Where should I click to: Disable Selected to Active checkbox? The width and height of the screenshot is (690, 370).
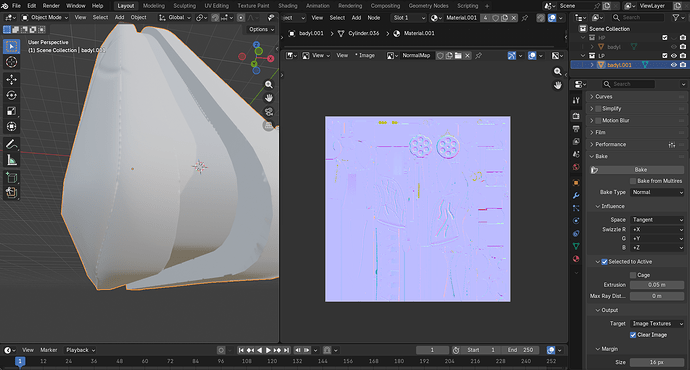605,262
